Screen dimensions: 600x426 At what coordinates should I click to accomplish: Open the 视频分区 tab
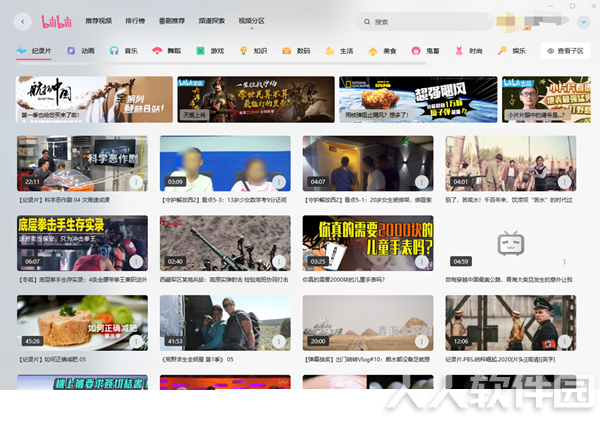coord(251,21)
